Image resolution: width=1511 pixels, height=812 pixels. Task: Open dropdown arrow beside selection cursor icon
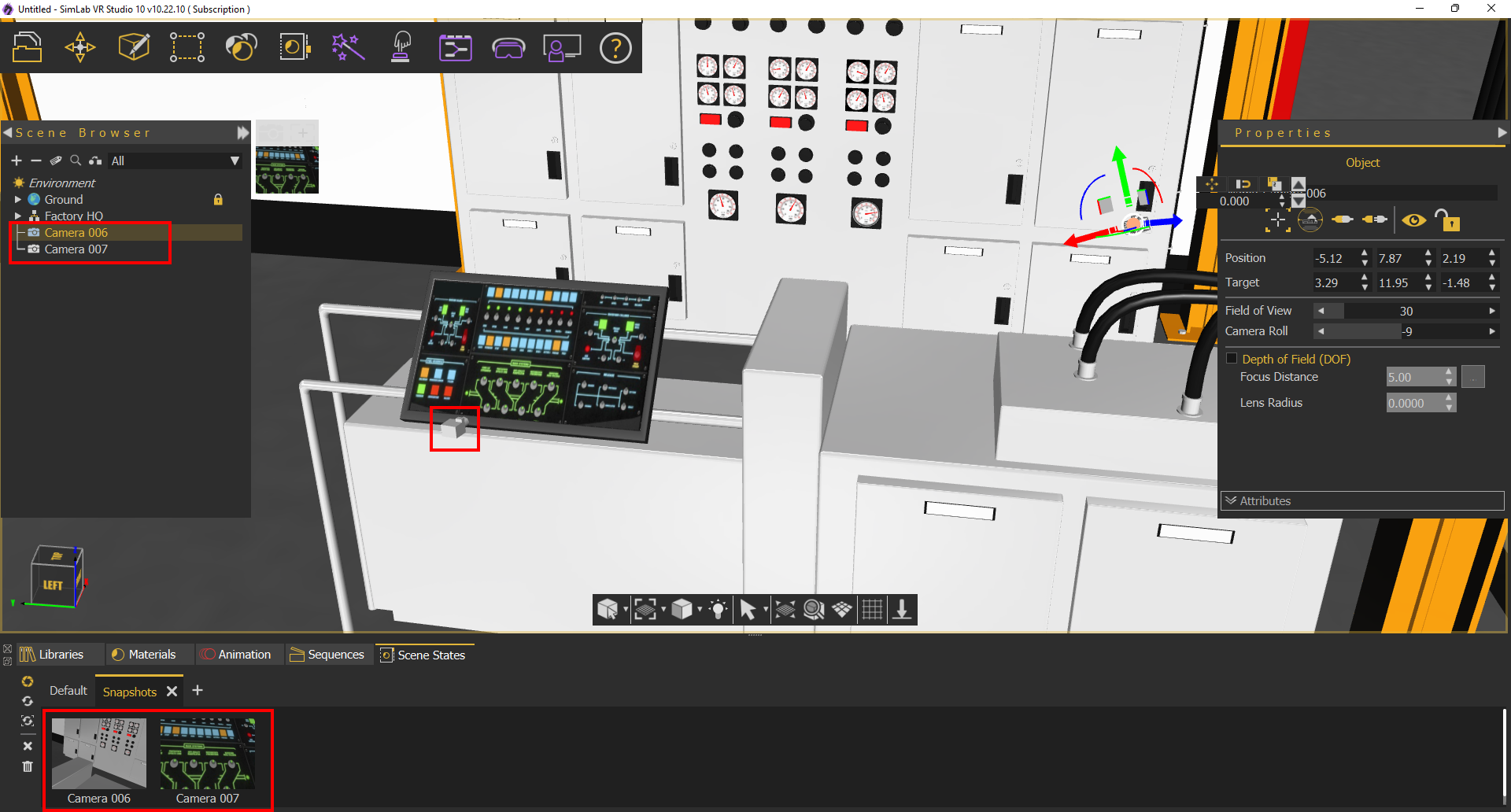[x=766, y=610]
